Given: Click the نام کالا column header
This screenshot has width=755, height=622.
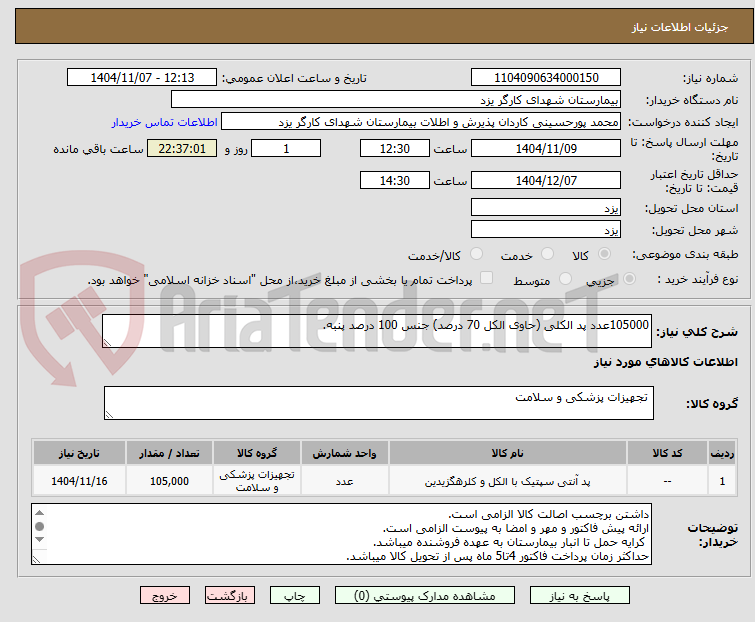Looking at the screenshot, I should click(508, 453).
